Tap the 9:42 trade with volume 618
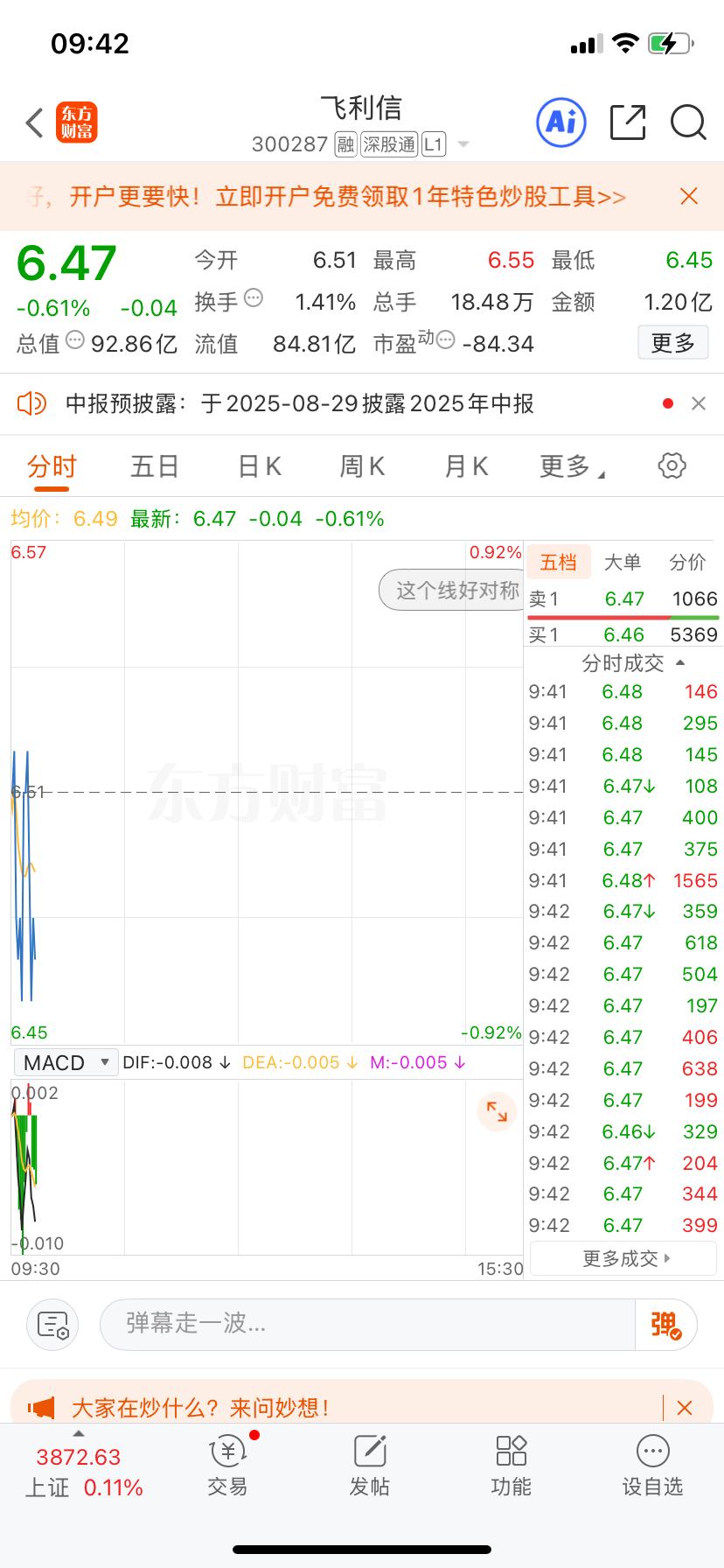The width and height of the screenshot is (724, 1568). coord(623,942)
